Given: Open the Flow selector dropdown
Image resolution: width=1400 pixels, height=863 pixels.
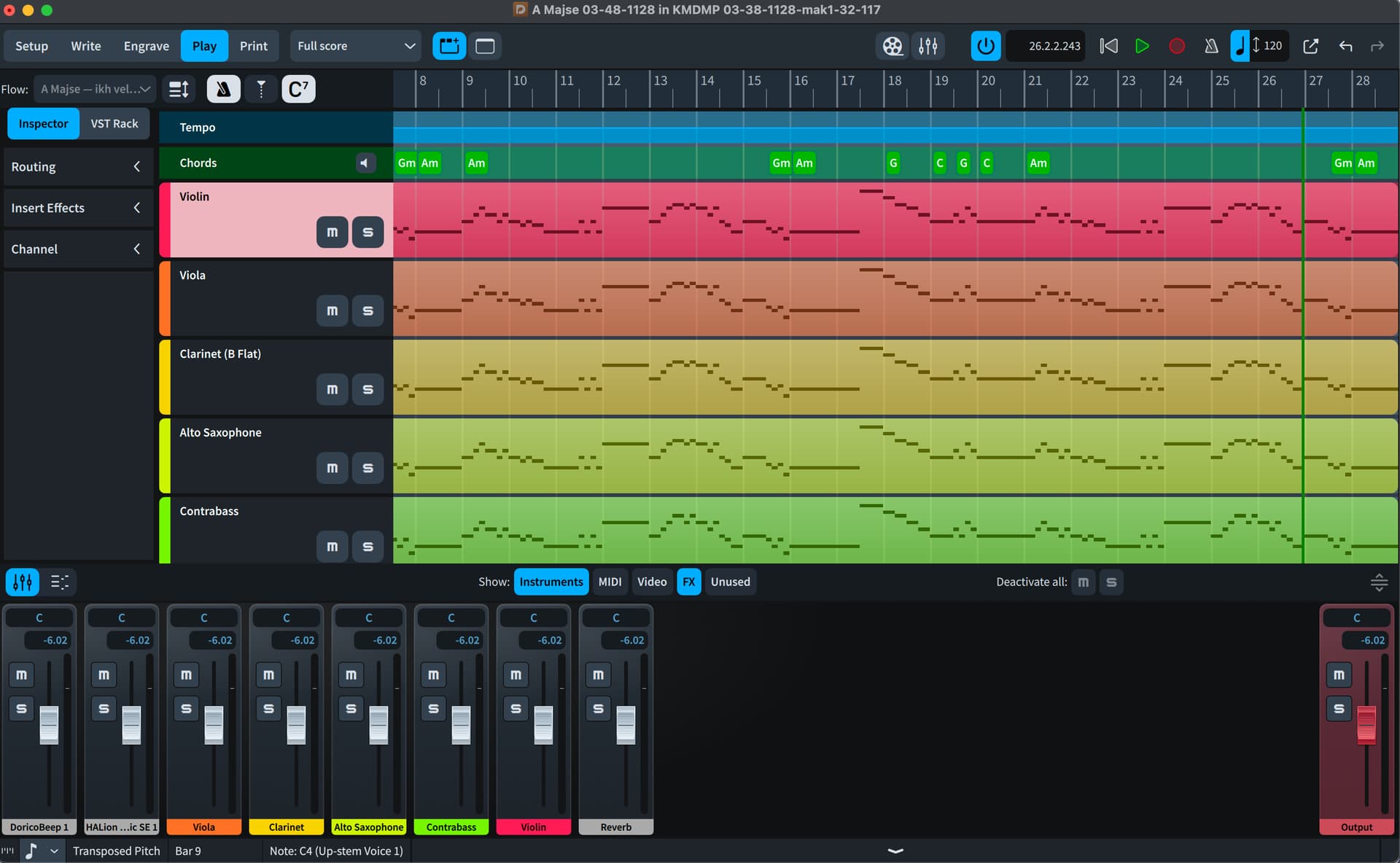Looking at the screenshot, I should [x=95, y=89].
